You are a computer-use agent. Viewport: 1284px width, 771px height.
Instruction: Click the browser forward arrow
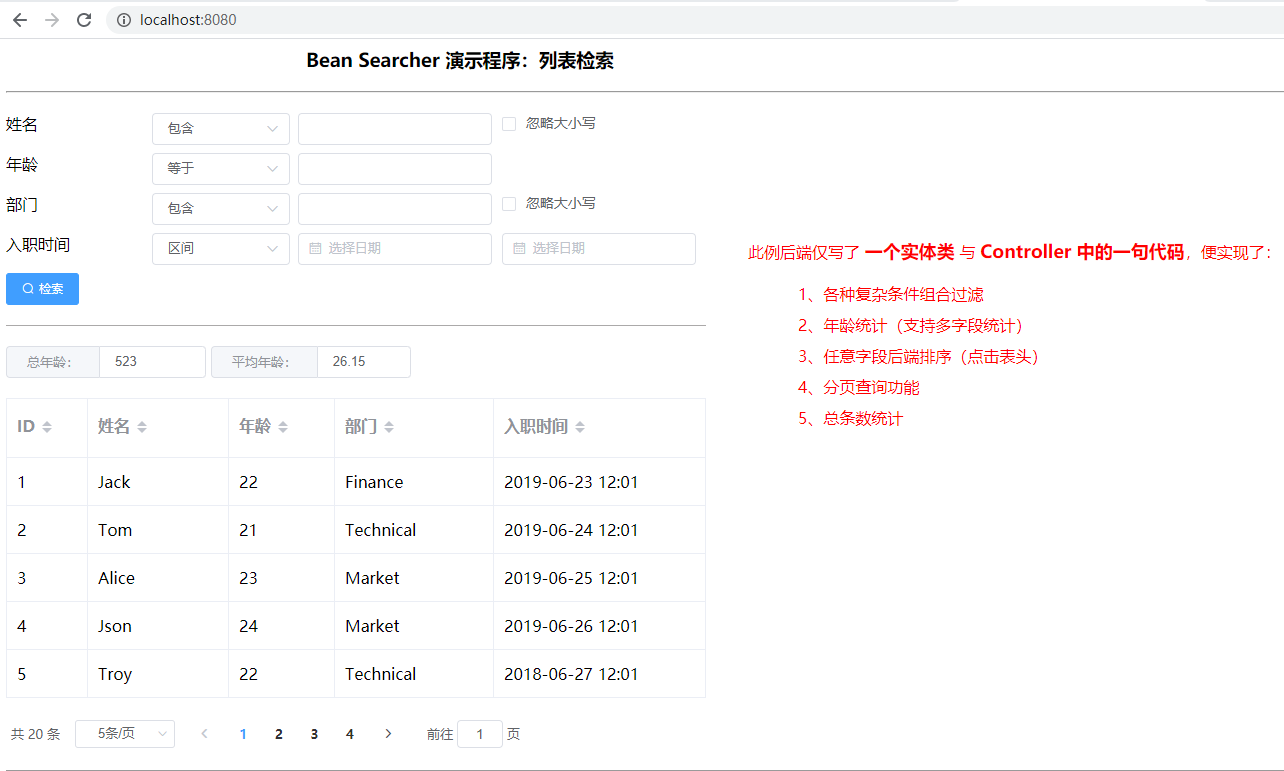click(x=52, y=20)
